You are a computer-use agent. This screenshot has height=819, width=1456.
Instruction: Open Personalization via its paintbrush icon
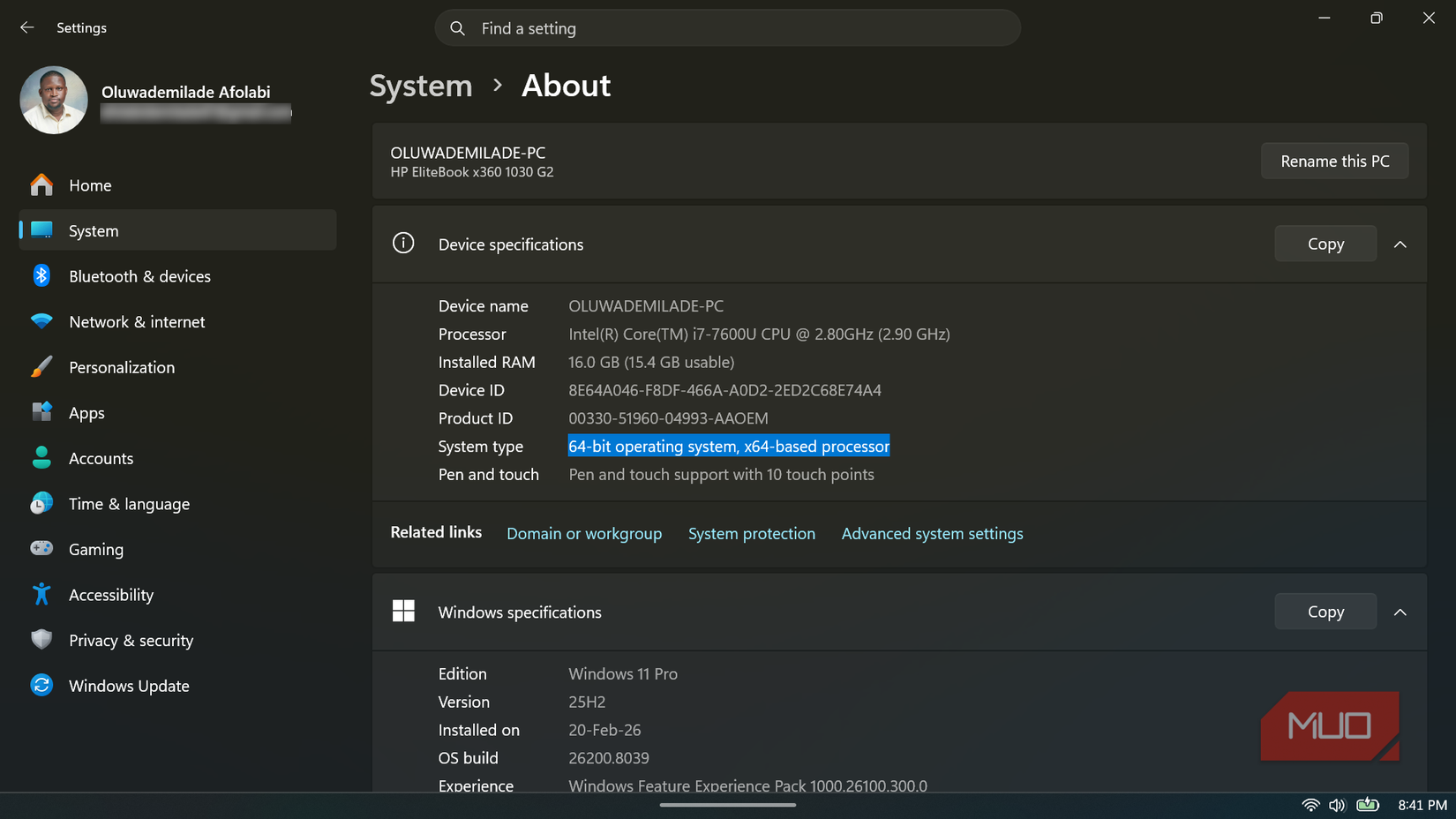pyautogui.click(x=41, y=367)
